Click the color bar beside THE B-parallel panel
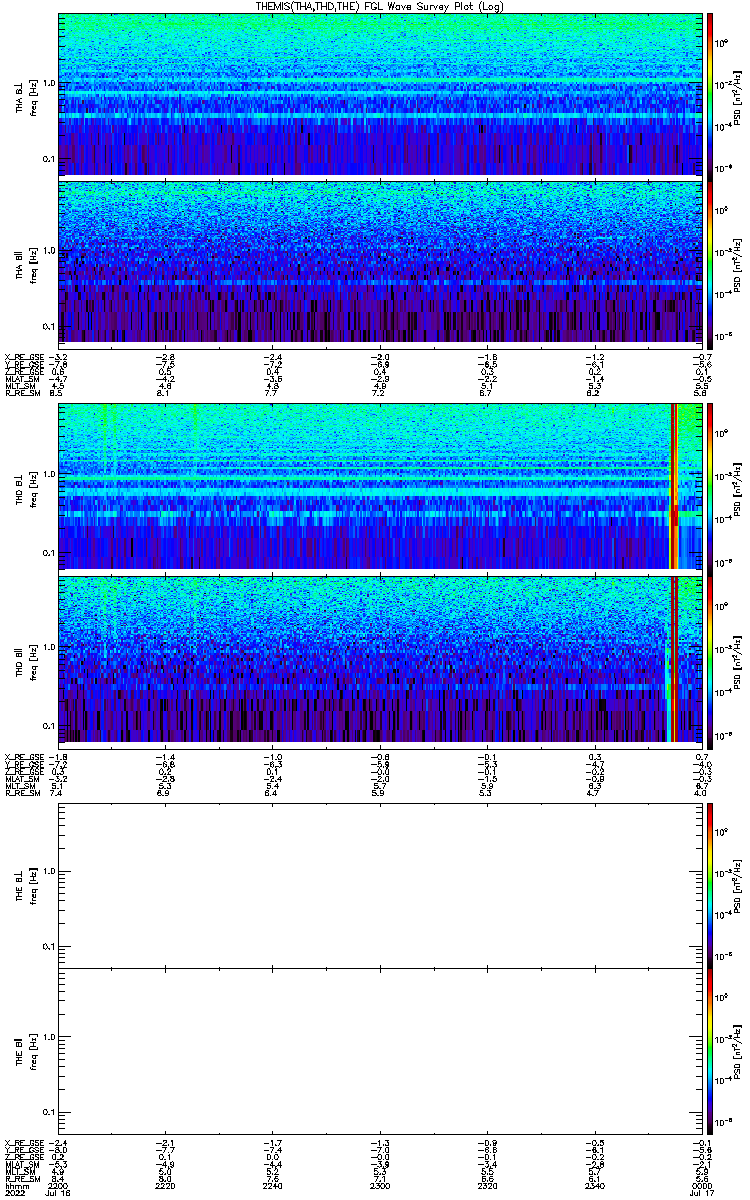750x1200 pixels. 711,1051
